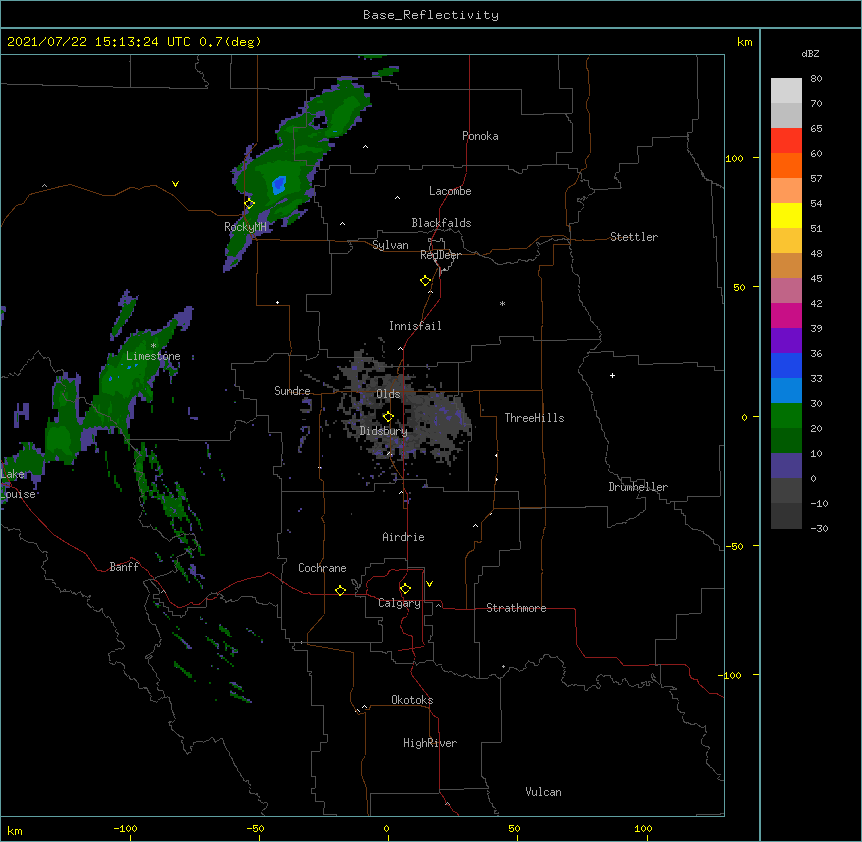
Task: Select the yellow diamond marker below Cochrane
Action: pos(340,590)
